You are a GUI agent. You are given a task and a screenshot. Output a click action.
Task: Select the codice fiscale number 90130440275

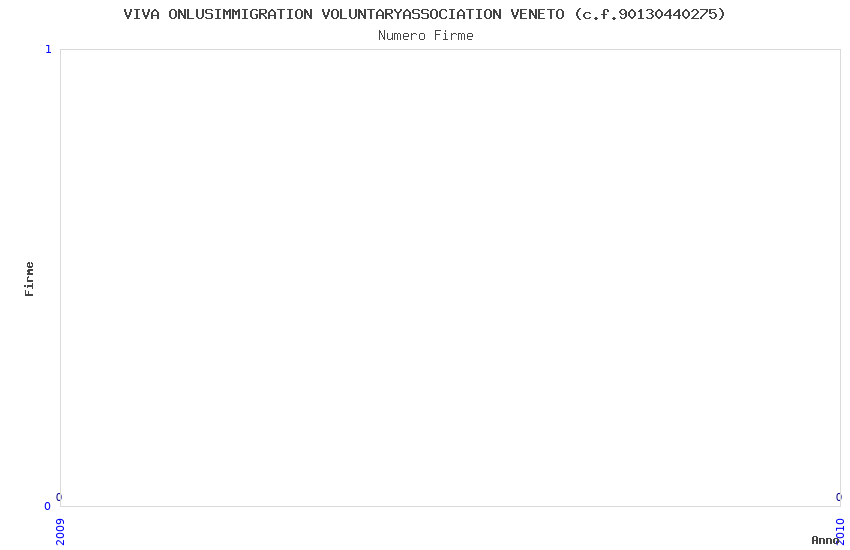(x=668, y=14)
